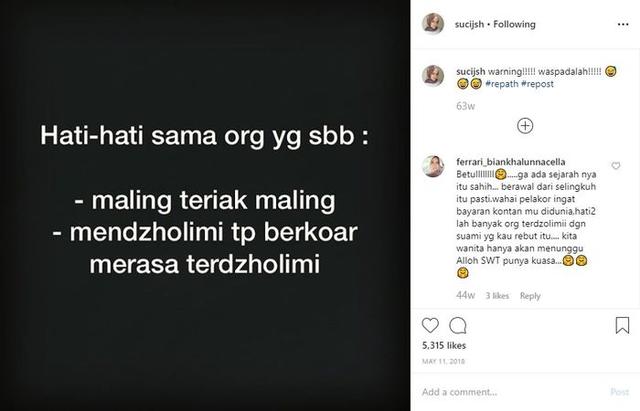Load more comments with the plus circle
The height and width of the screenshot is (411, 640).
pyautogui.click(x=525, y=126)
